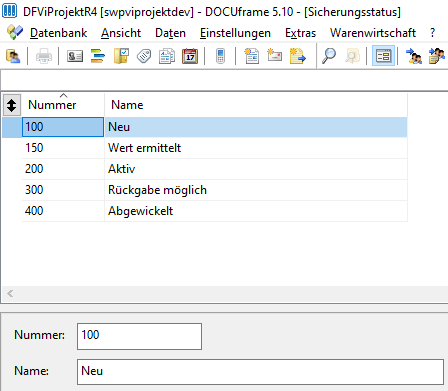Select the cell with number 150

coord(63,148)
